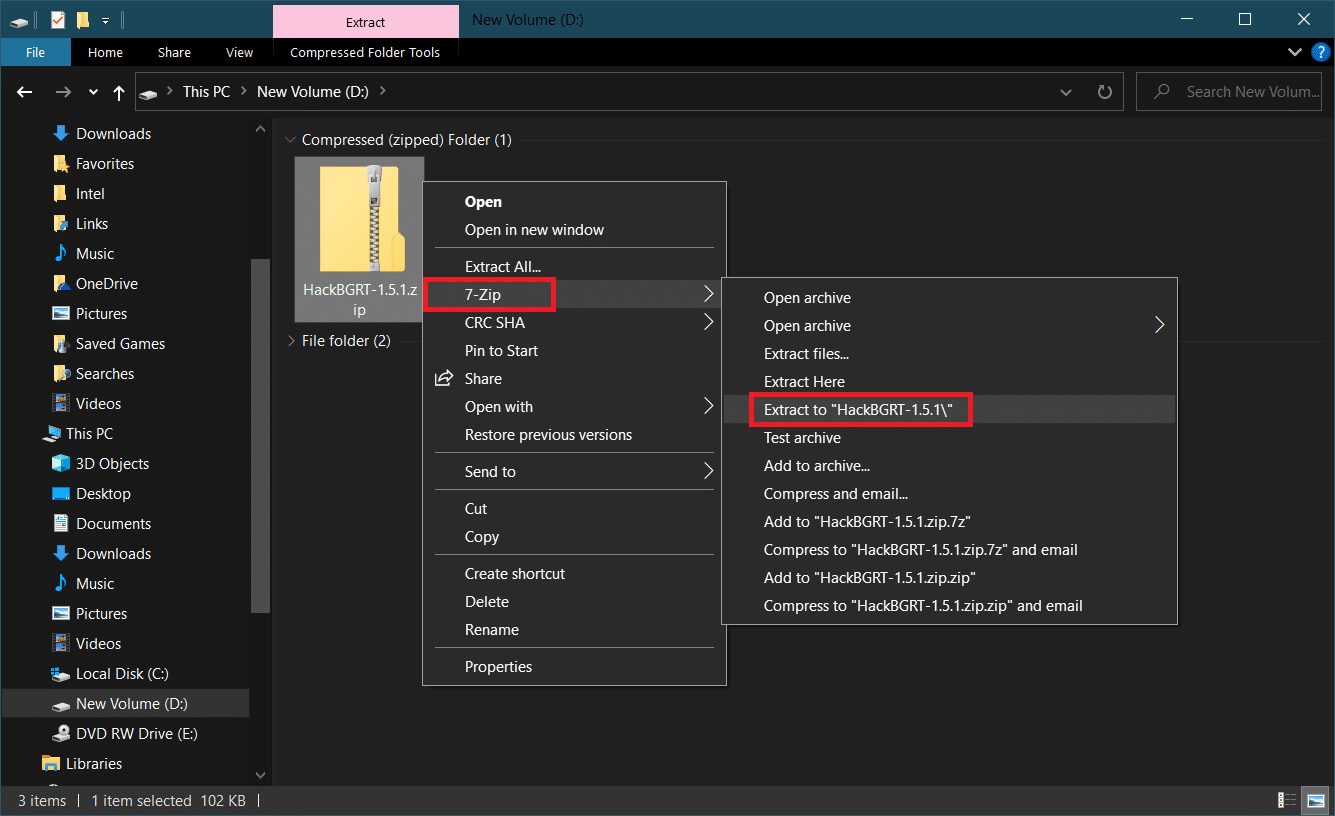1335x816 pixels.
Task: Go forward using the right arrow
Action: coord(63,92)
